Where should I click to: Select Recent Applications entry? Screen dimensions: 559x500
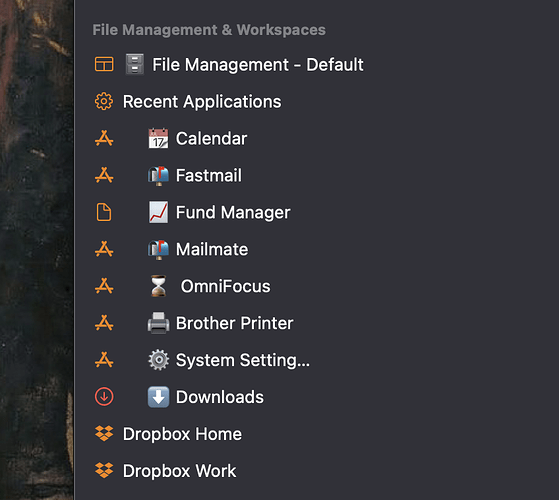202,102
